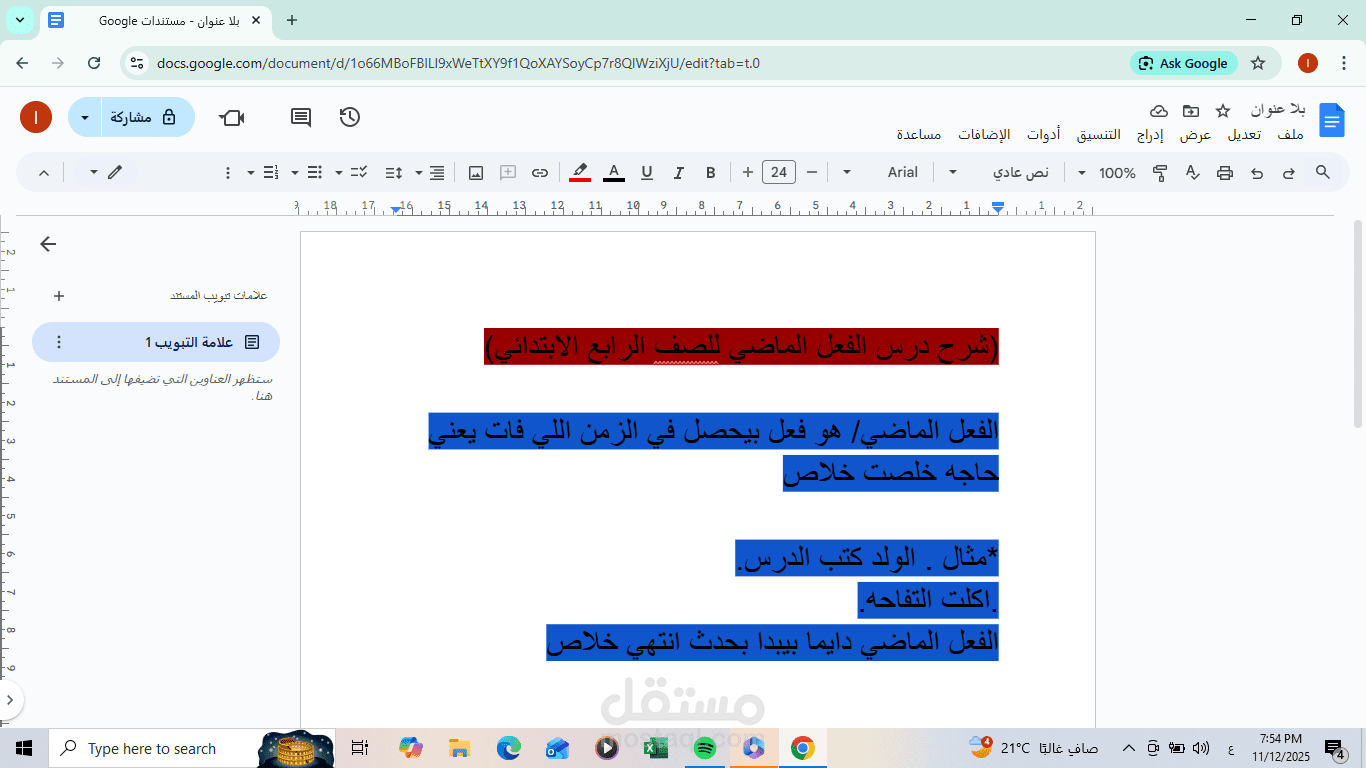Open comment history
The height and width of the screenshot is (768, 1366).
[x=300, y=118]
